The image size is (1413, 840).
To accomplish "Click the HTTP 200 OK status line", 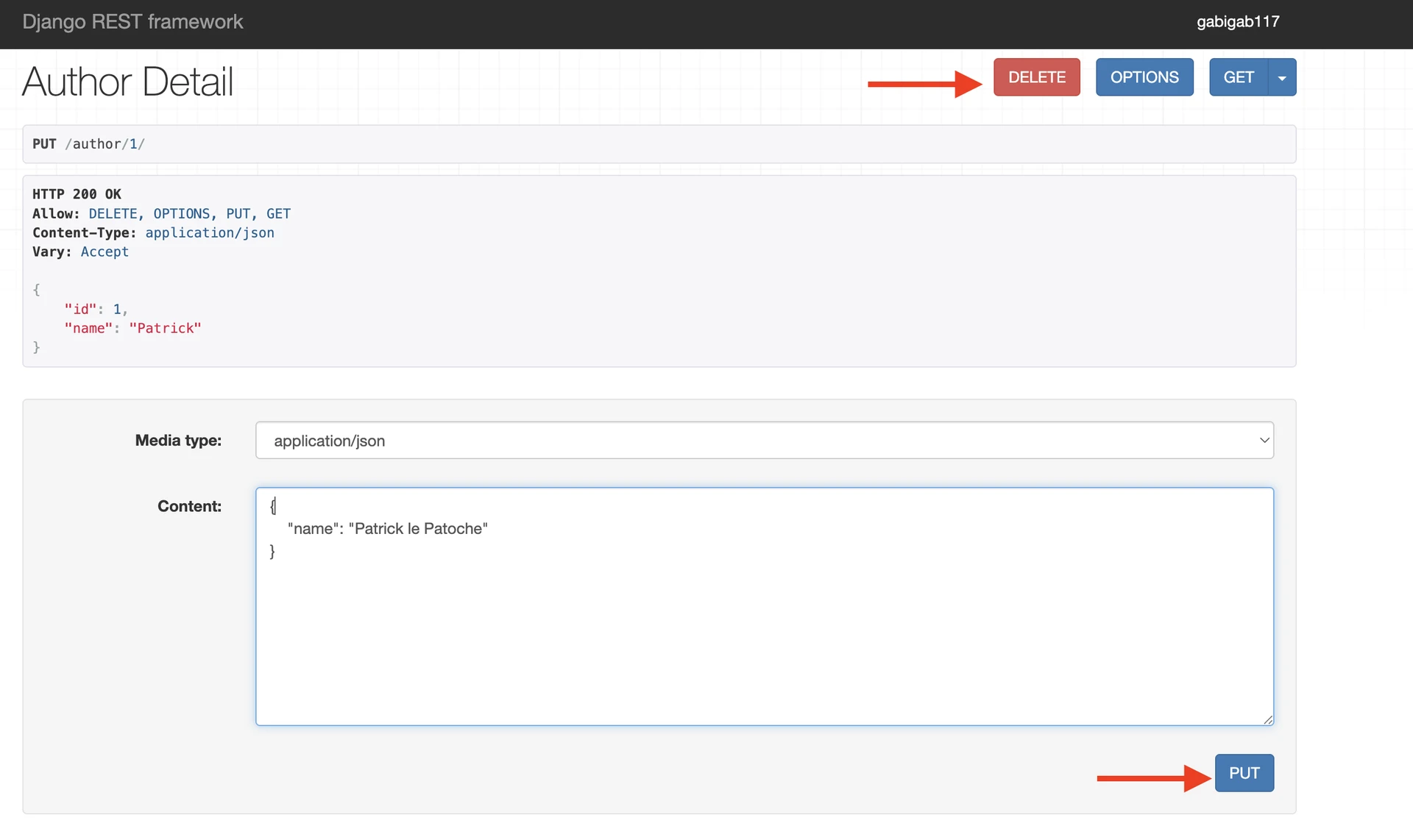I will point(77,194).
